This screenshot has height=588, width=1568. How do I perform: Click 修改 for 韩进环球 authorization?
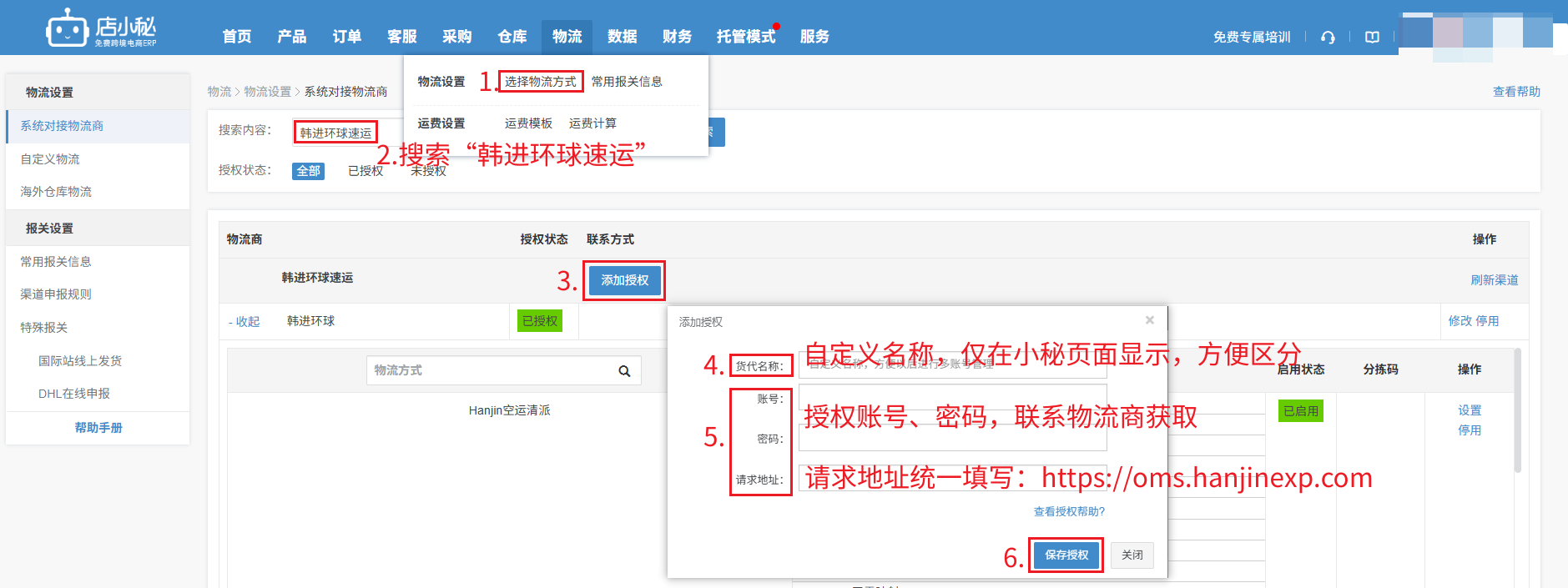coord(1460,321)
